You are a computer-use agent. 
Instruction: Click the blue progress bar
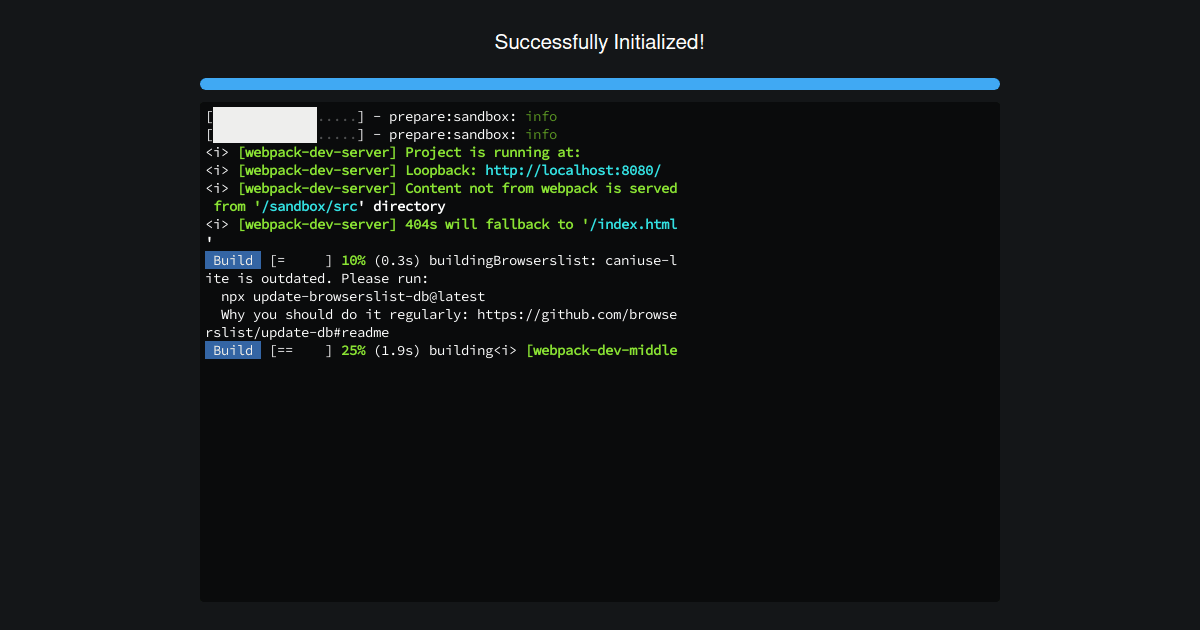coord(599,84)
